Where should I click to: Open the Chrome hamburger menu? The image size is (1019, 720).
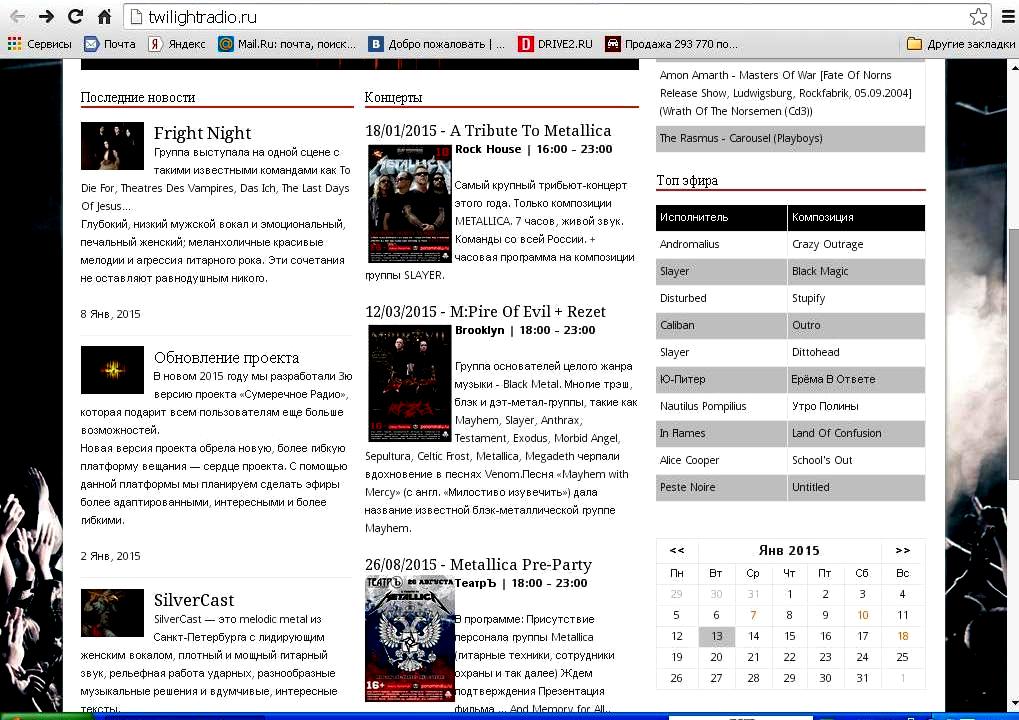click(1007, 17)
